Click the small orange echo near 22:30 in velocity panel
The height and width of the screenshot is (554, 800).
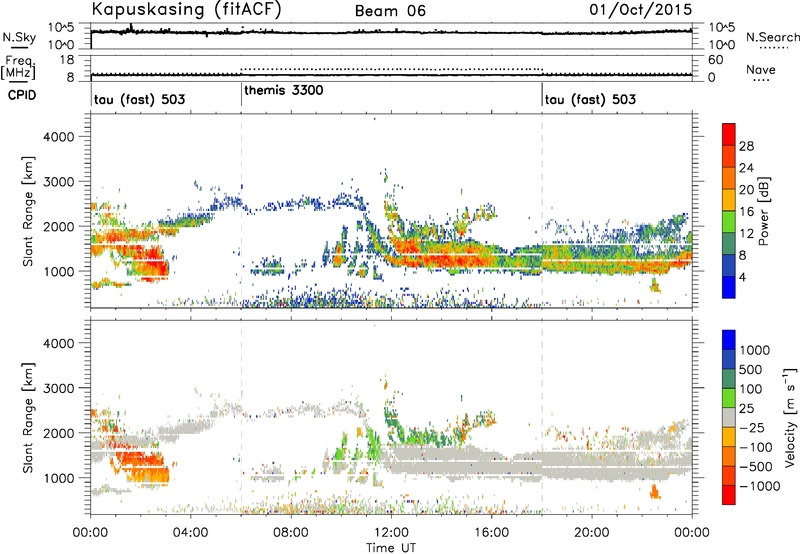655,492
